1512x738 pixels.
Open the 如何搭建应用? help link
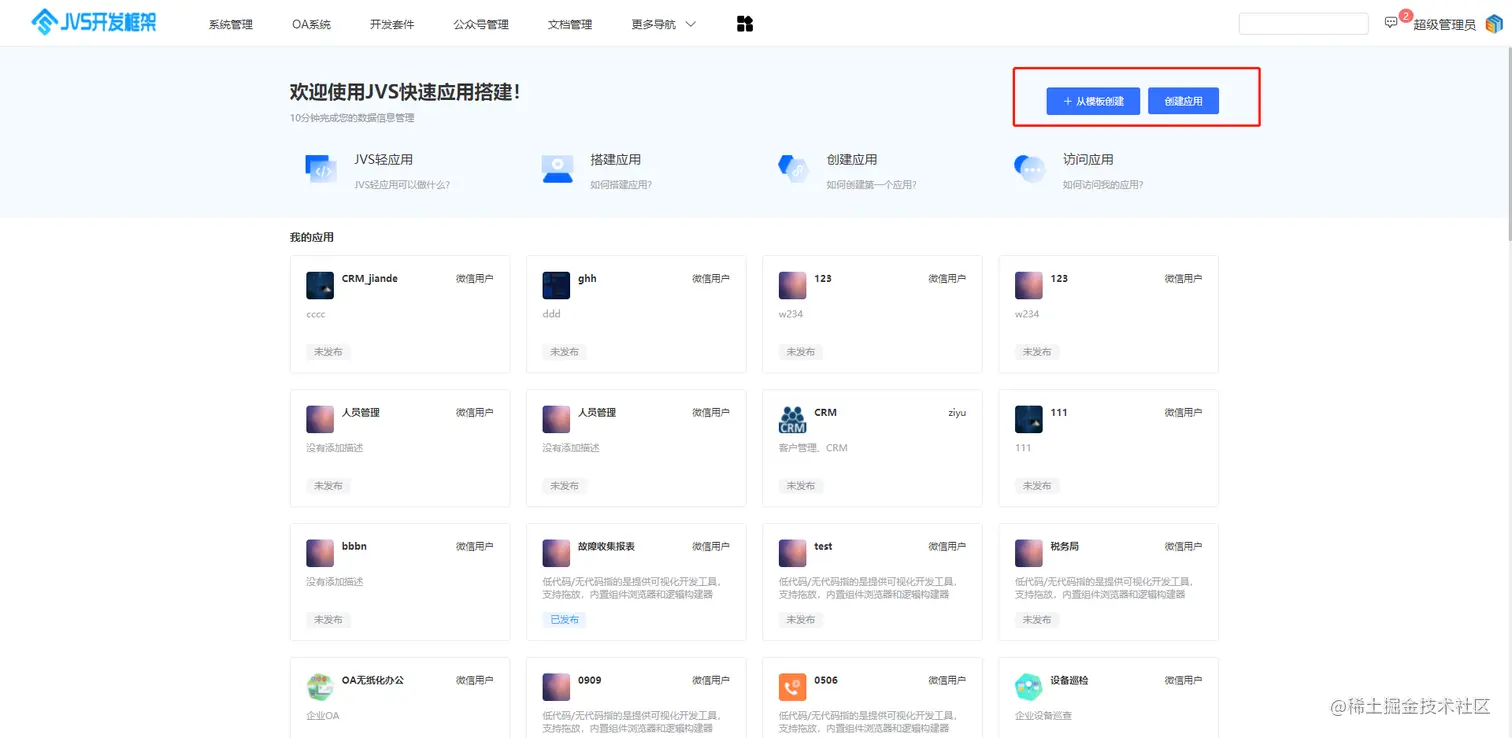tap(621, 185)
